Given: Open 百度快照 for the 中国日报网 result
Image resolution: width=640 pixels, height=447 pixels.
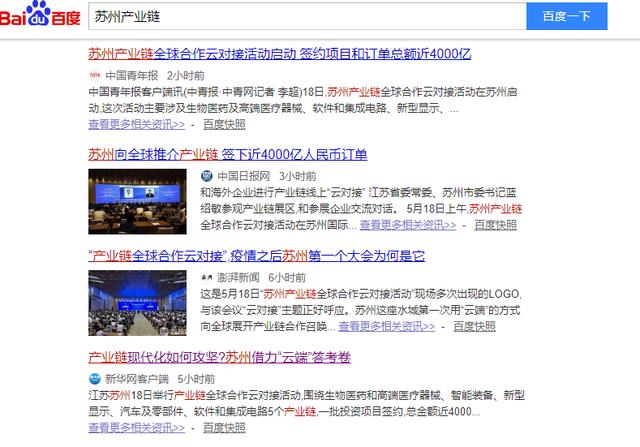Looking at the screenshot, I should (x=496, y=225).
